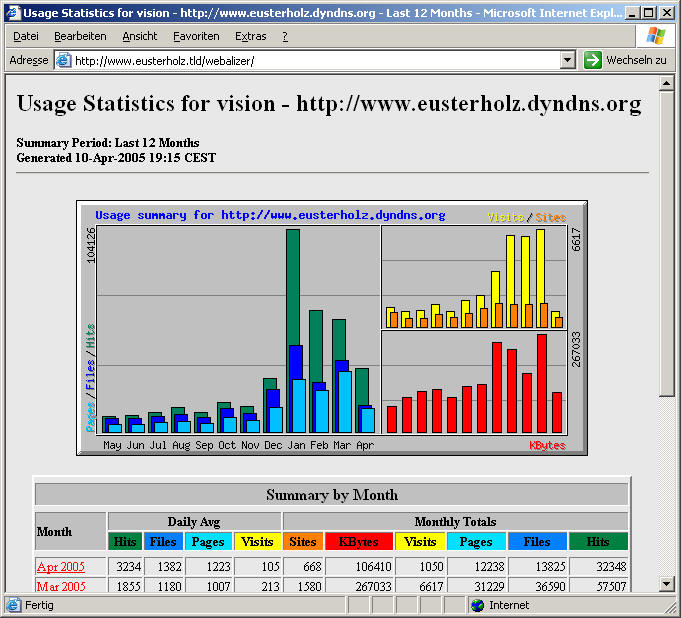Open the Extras menu
681x618 pixels.
tap(251, 36)
